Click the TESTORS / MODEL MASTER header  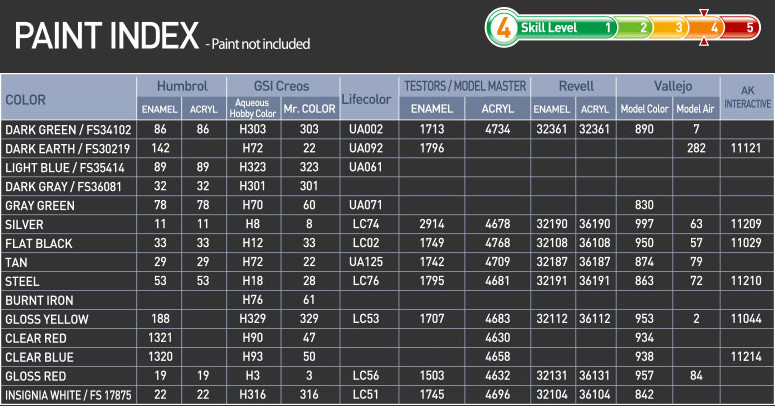tap(465, 86)
